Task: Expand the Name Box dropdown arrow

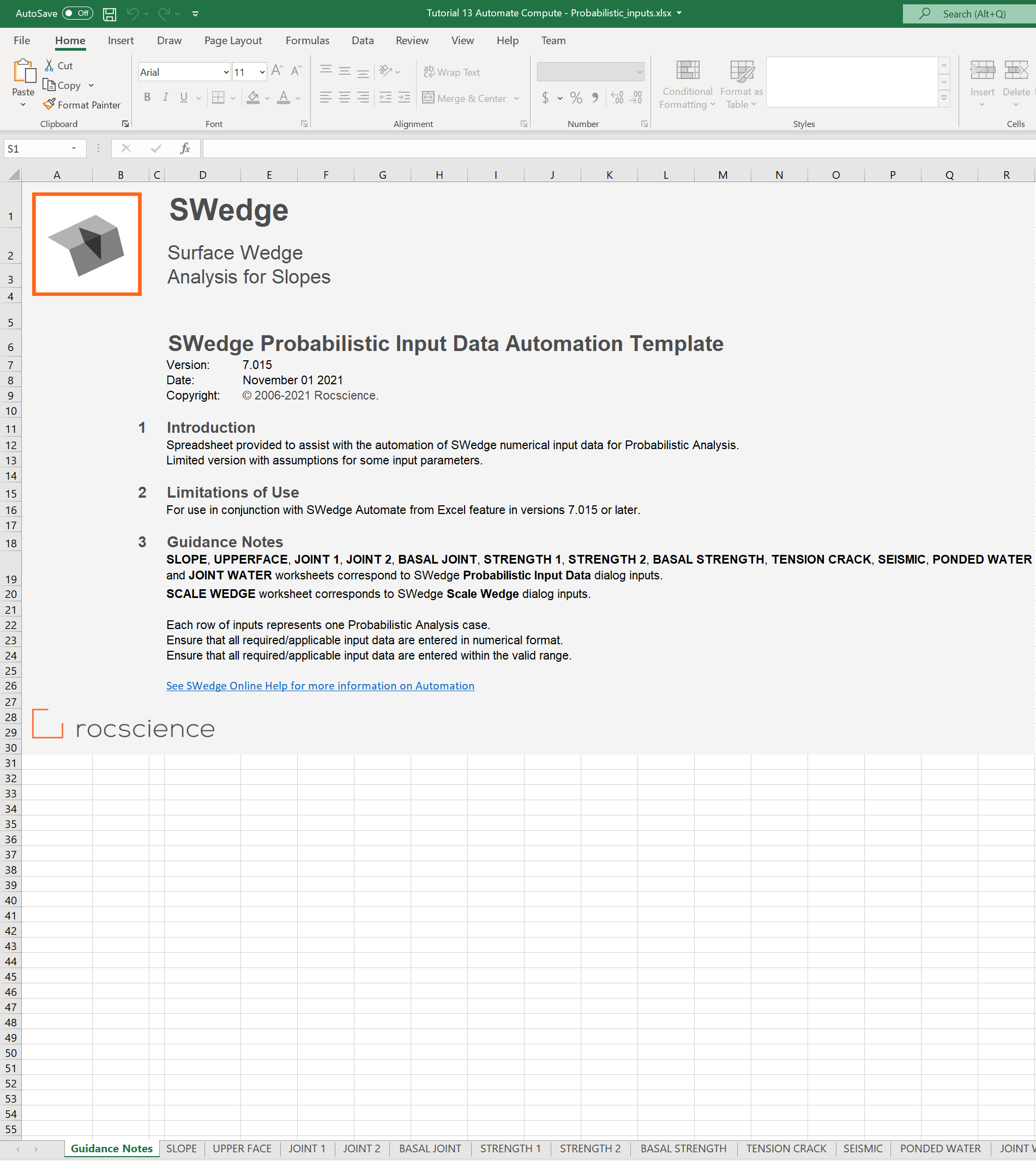Action: 74,149
